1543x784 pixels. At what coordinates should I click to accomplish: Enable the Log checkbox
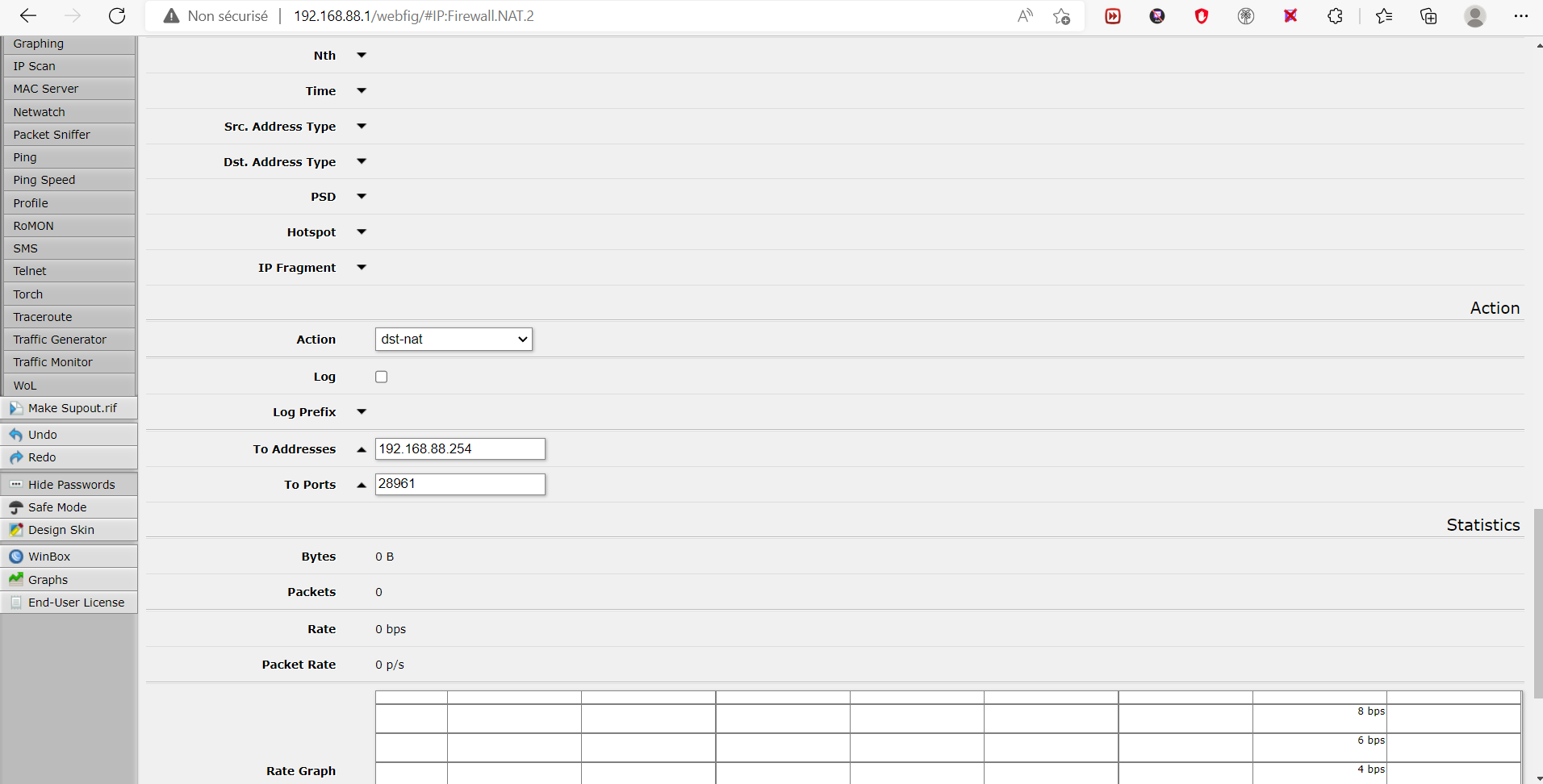click(x=382, y=377)
